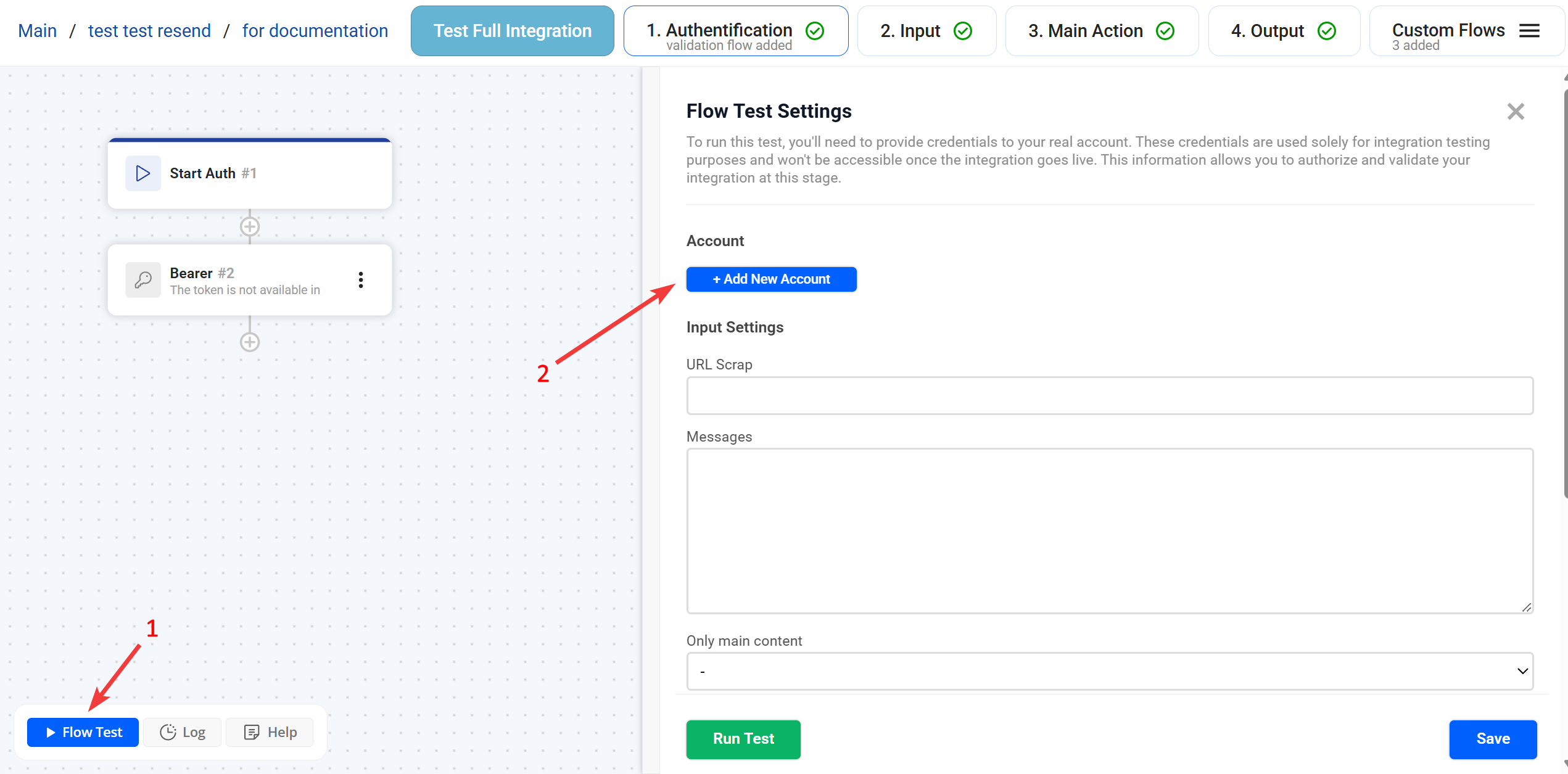
Task: Select the 1. Authentification tab
Action: pos(735,31)
